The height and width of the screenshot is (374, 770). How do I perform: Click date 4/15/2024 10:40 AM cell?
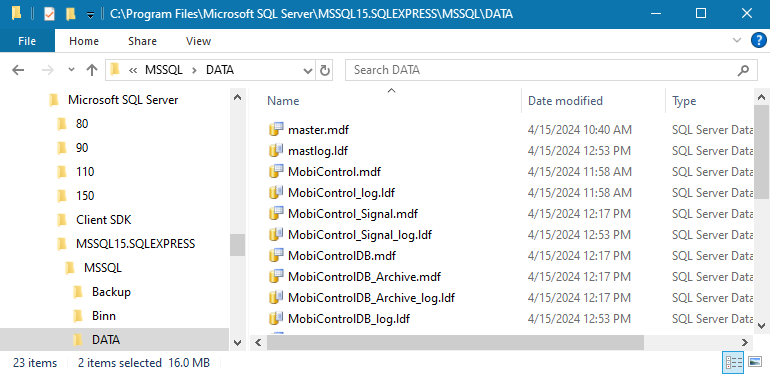[x=580, y=130]
